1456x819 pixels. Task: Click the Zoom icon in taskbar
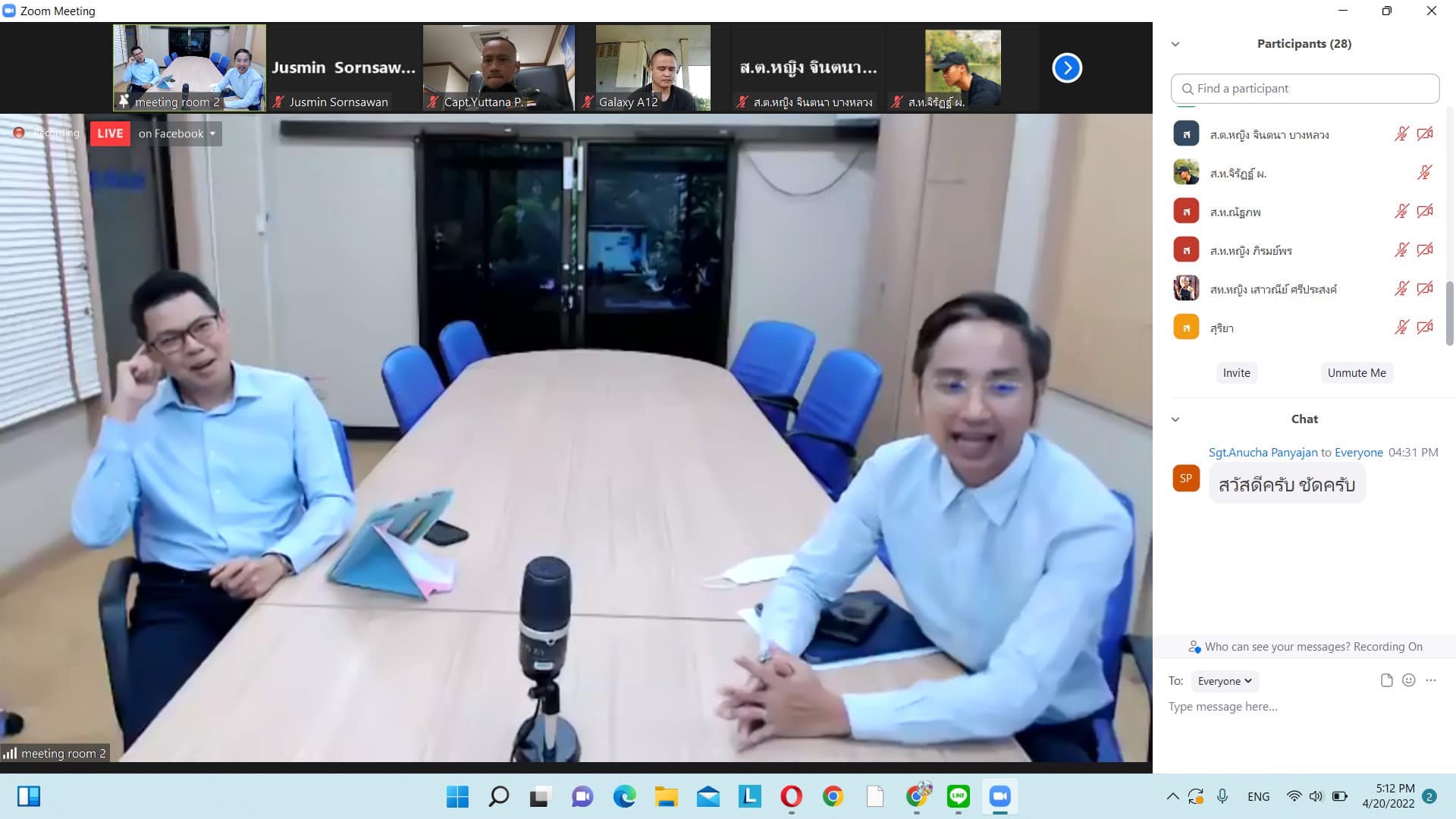coord(999,796)
